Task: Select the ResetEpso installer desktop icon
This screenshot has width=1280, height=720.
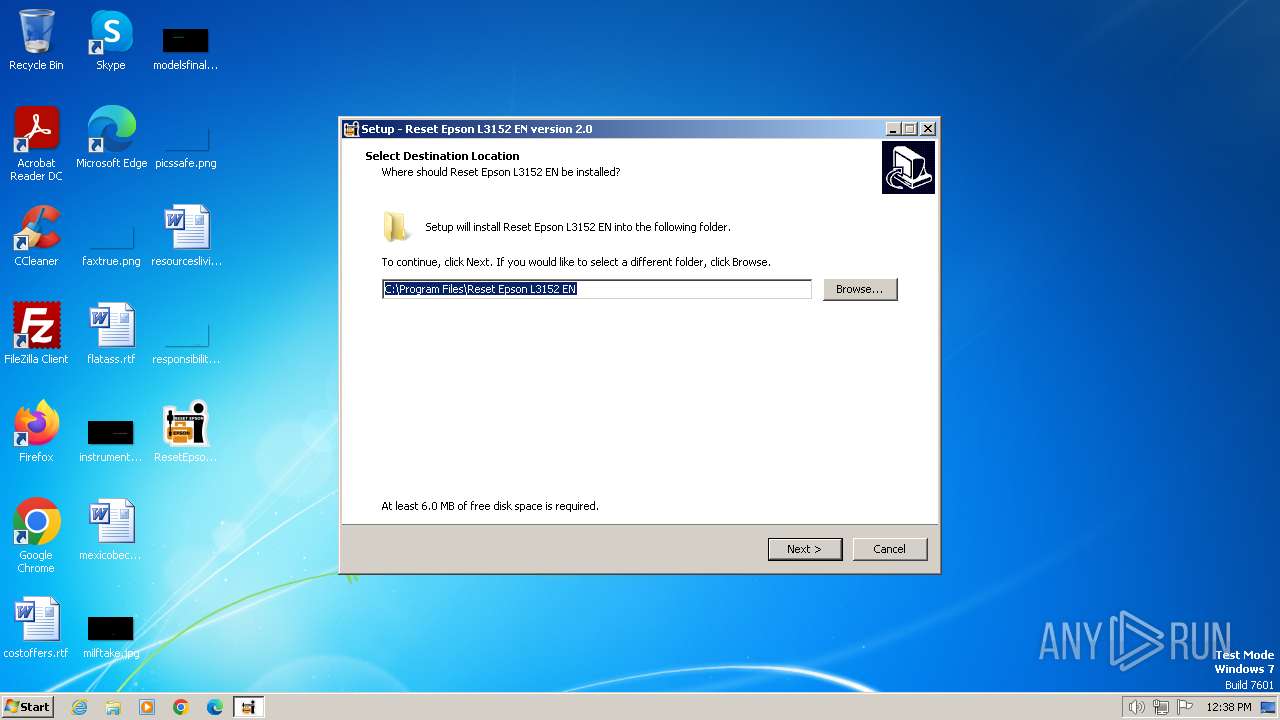Action: tap(185, 432)
